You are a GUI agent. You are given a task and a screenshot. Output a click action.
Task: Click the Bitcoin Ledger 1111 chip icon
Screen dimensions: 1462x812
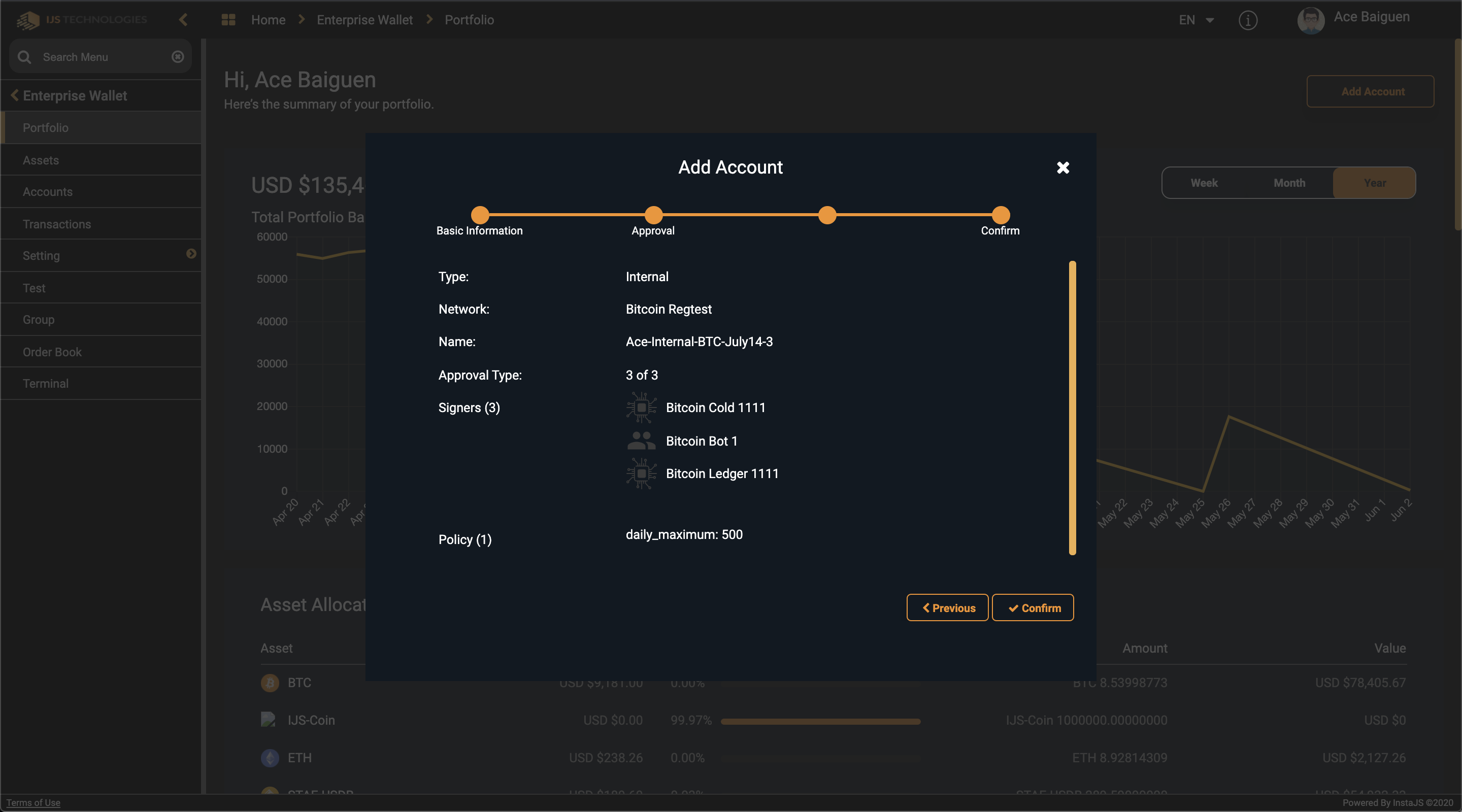(641, 473)
